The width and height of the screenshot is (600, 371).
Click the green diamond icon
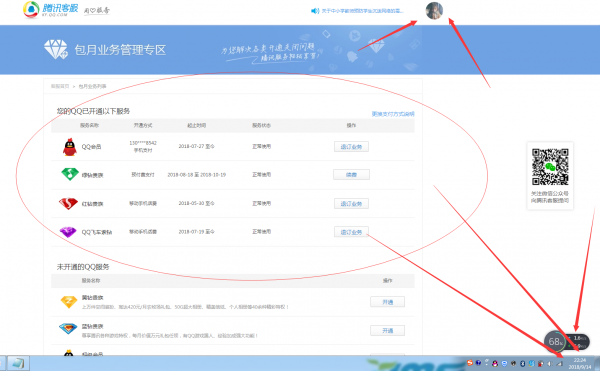click(70, 174)
